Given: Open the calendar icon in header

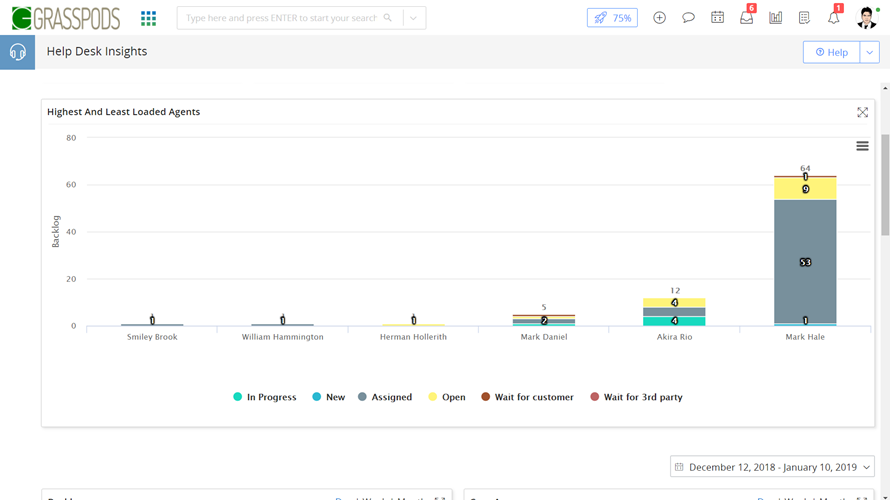Looking at the screenshot, I should [x=717, y=18].
